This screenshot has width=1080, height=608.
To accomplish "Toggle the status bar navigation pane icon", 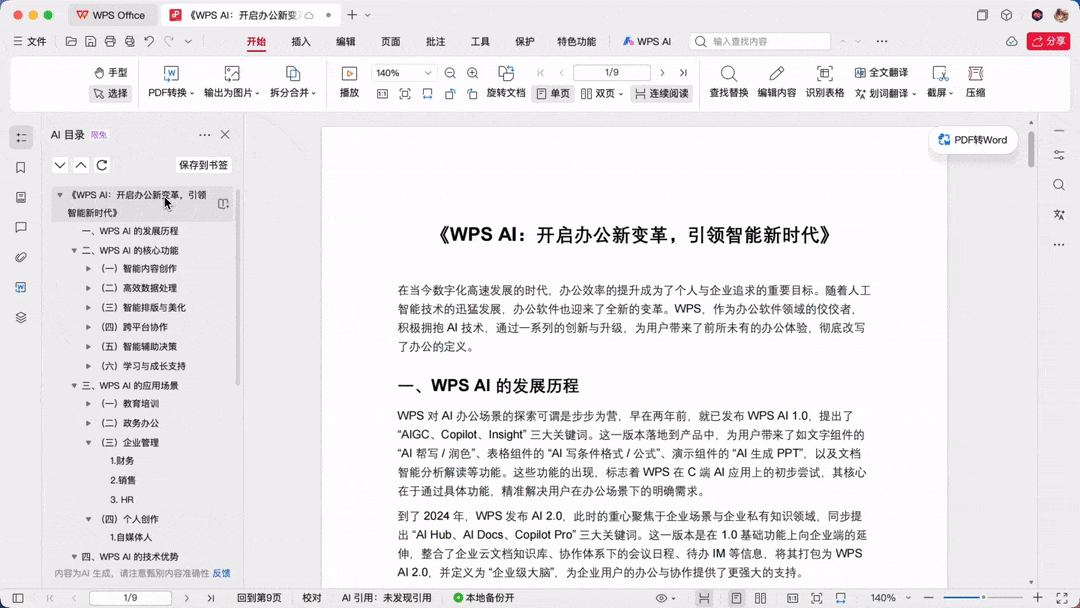I will (18, 598).
